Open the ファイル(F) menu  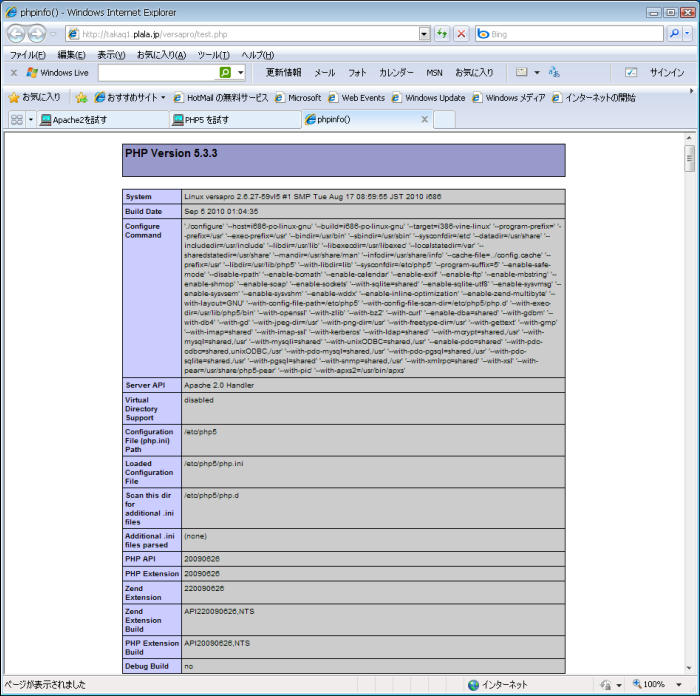28,55
